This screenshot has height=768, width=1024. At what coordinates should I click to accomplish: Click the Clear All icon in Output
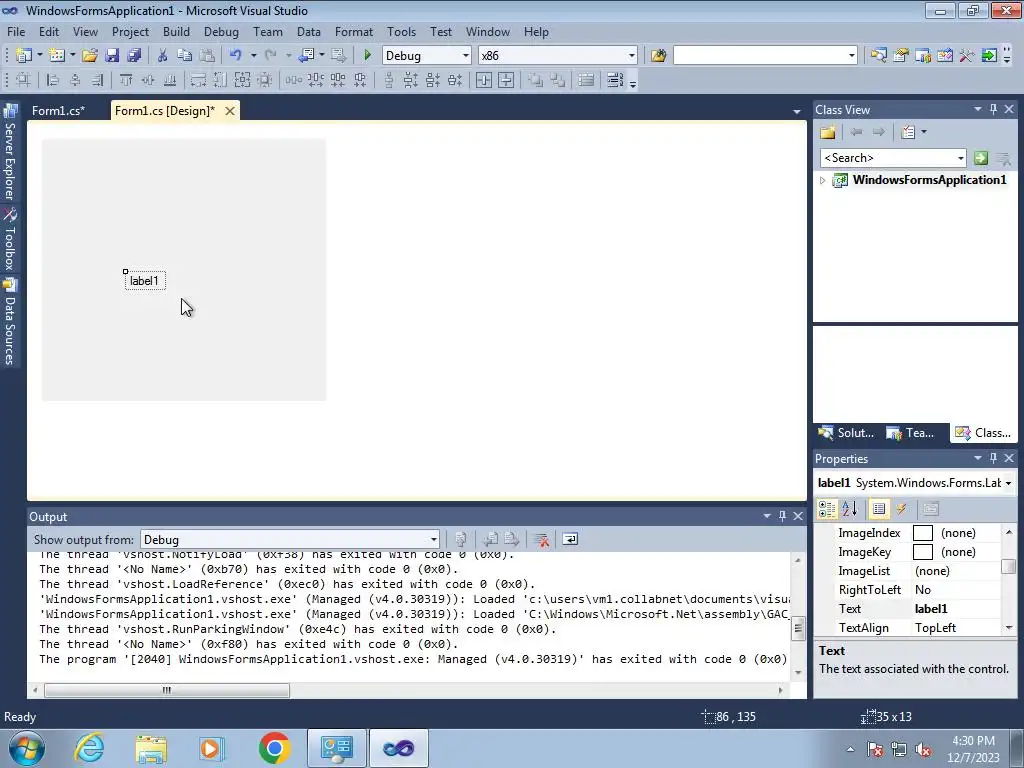[x=541, y=539]
